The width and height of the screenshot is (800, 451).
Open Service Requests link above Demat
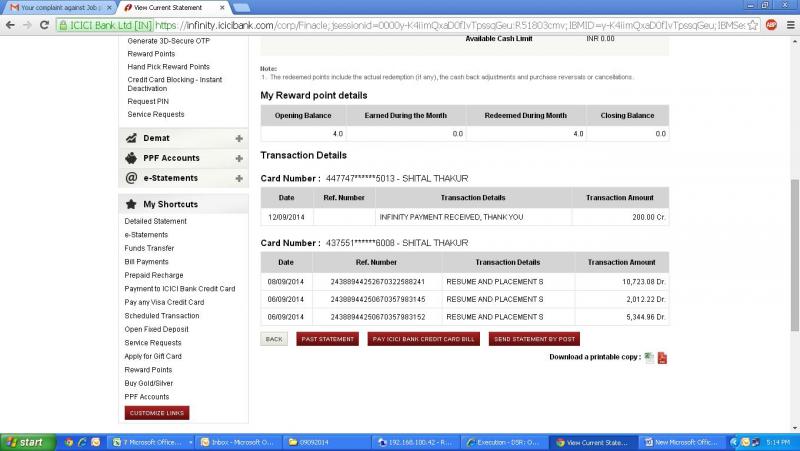point(156,114)
